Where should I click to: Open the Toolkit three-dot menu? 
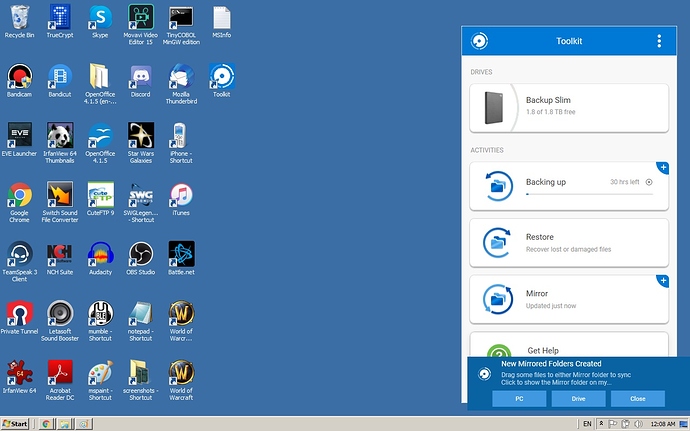pyautogui.click(x=659, y=41)
